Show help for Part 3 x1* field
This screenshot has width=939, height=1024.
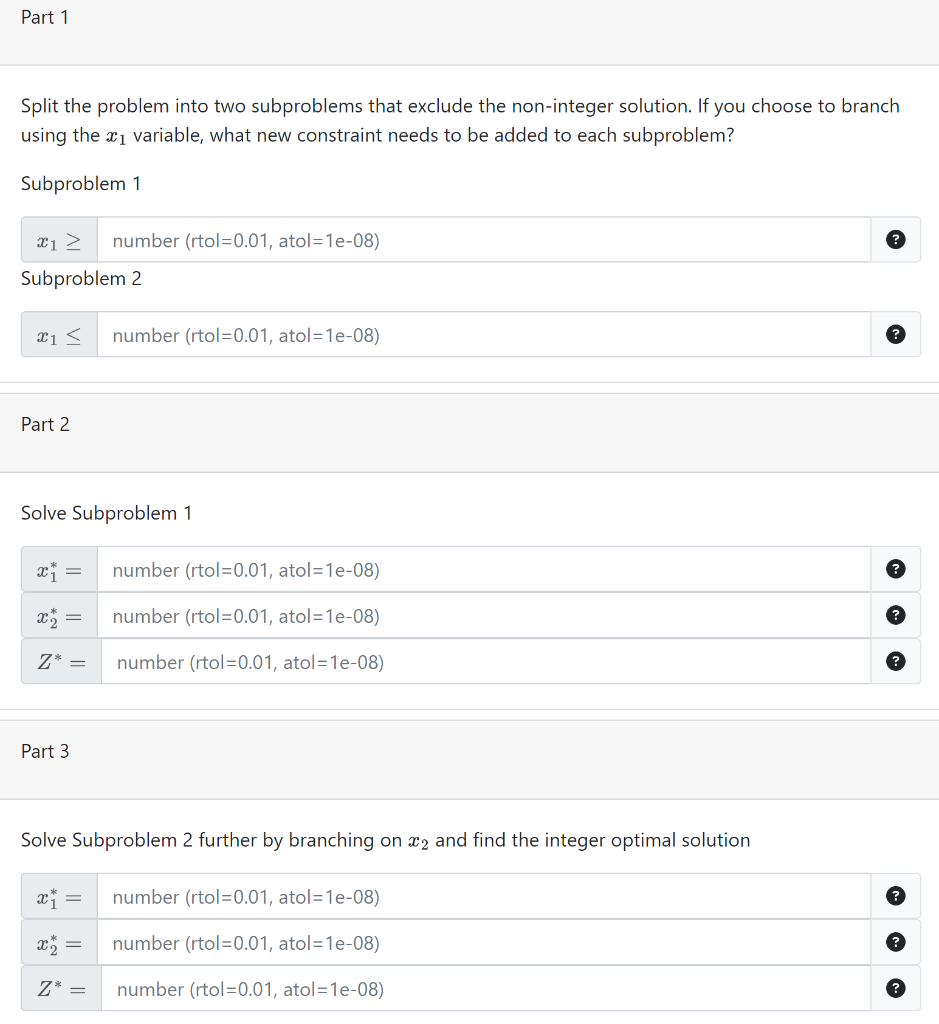coord(895,896)
